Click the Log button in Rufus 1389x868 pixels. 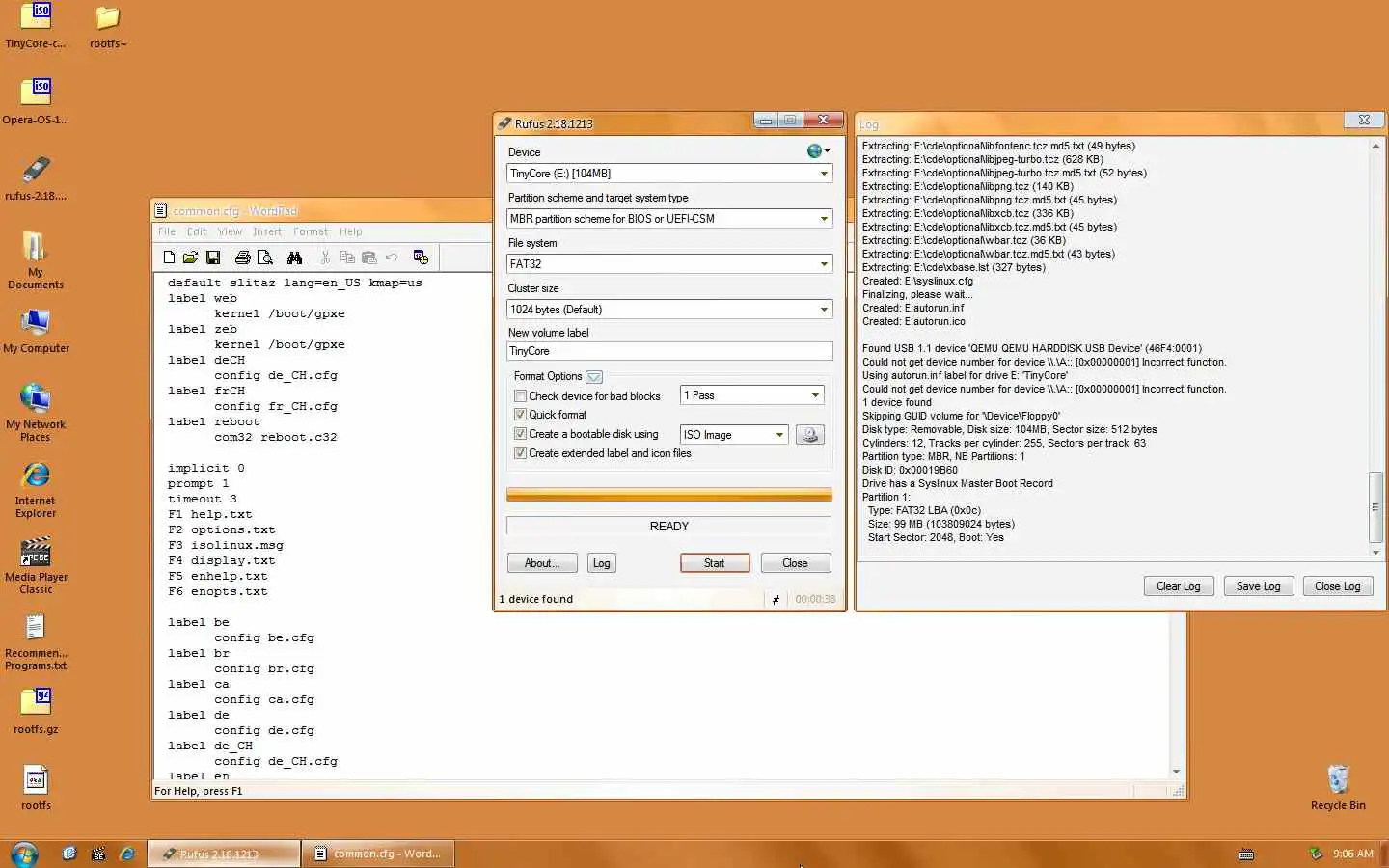click(601, 563)
